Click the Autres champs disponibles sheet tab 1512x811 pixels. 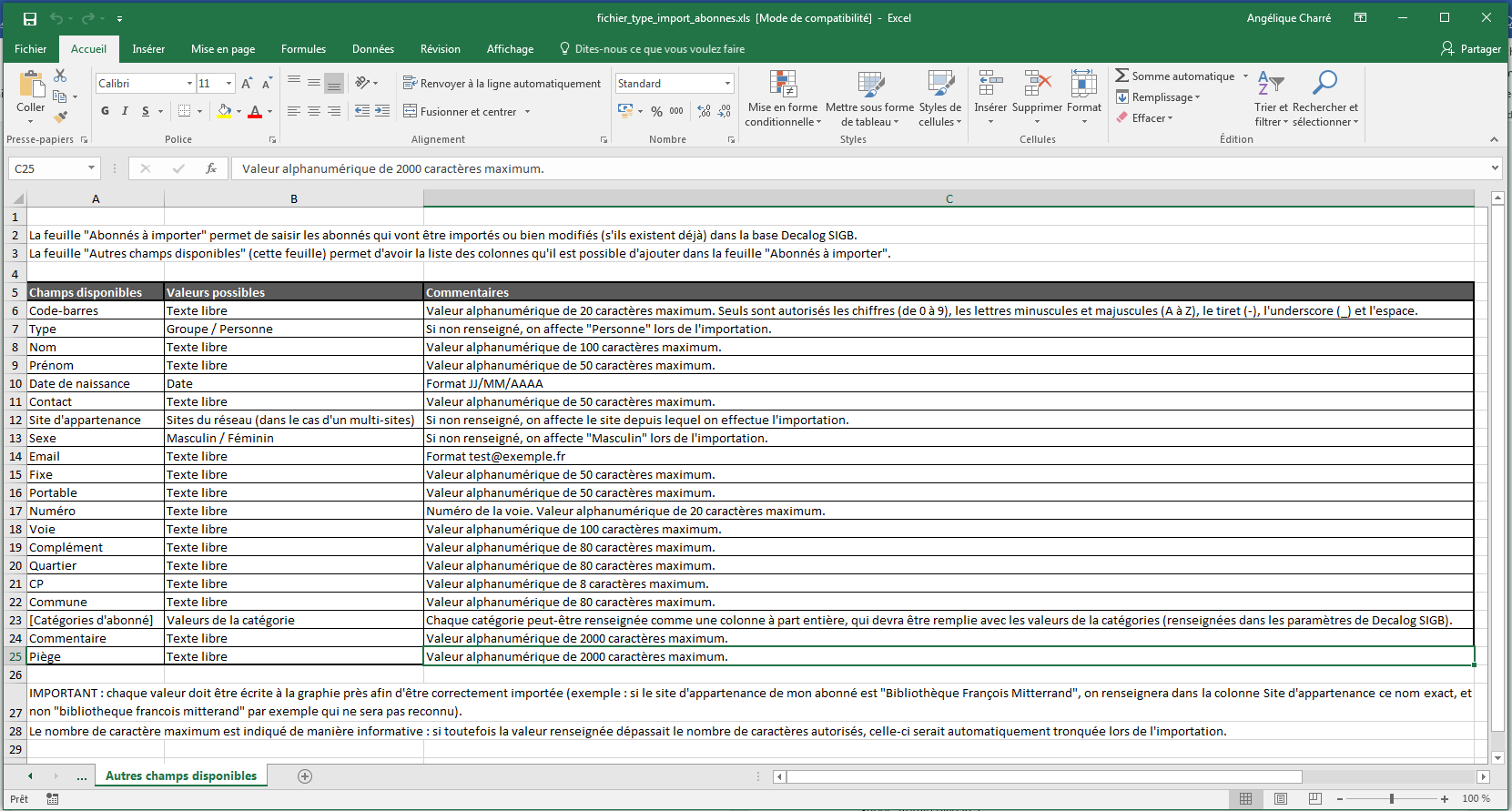tap(181, 776)
